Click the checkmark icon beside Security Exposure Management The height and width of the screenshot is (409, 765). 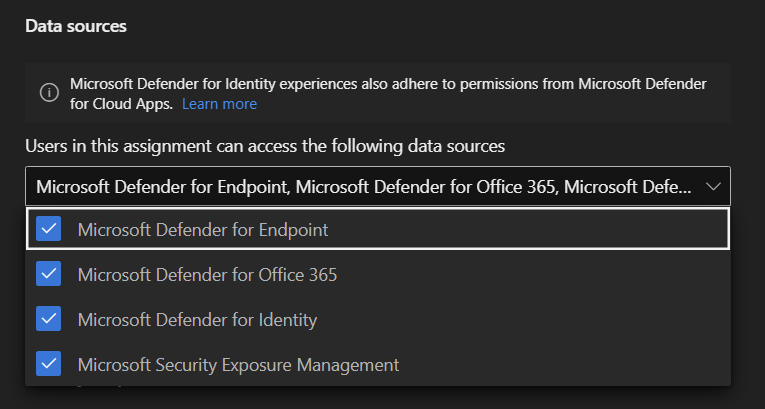tap(48, 364)
